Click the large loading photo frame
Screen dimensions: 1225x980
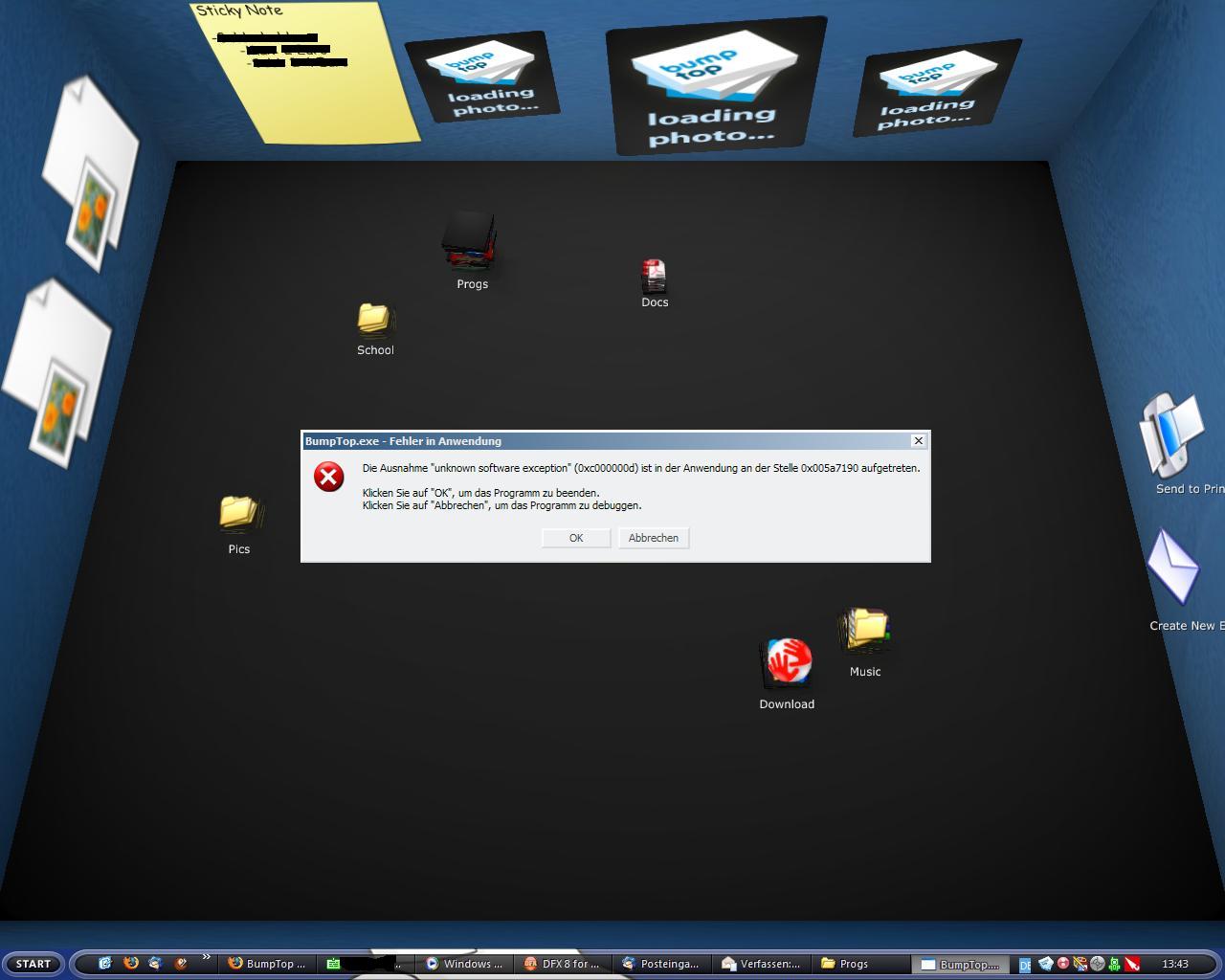pos(715,88)
